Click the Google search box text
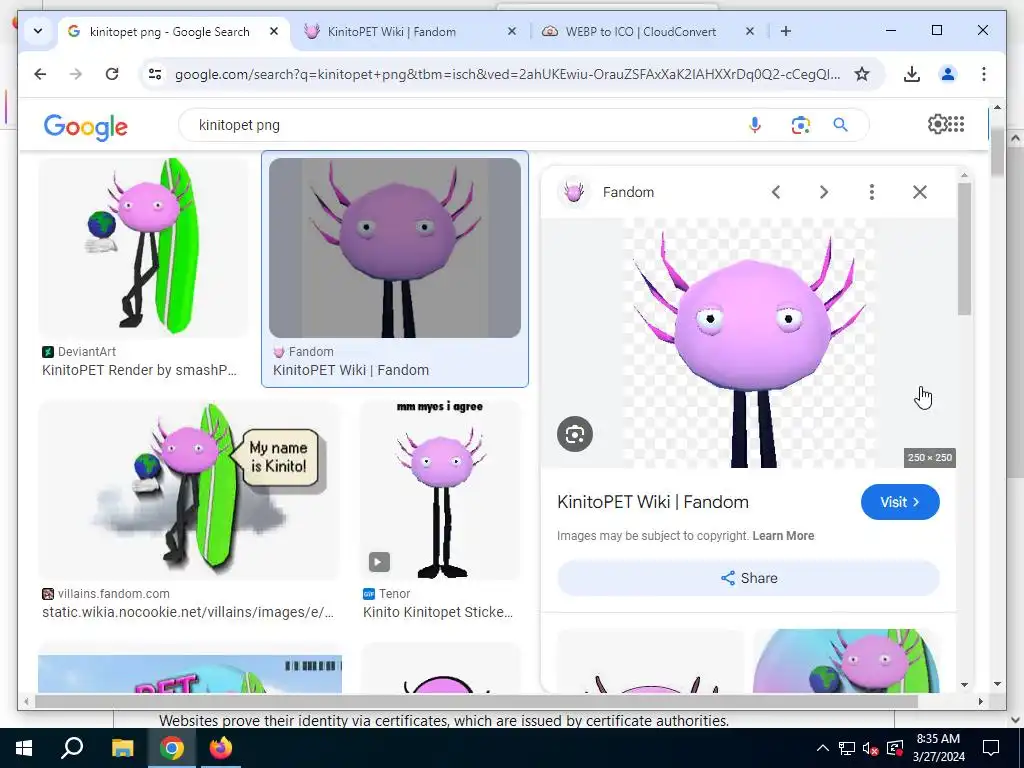 tap(239, 125)
